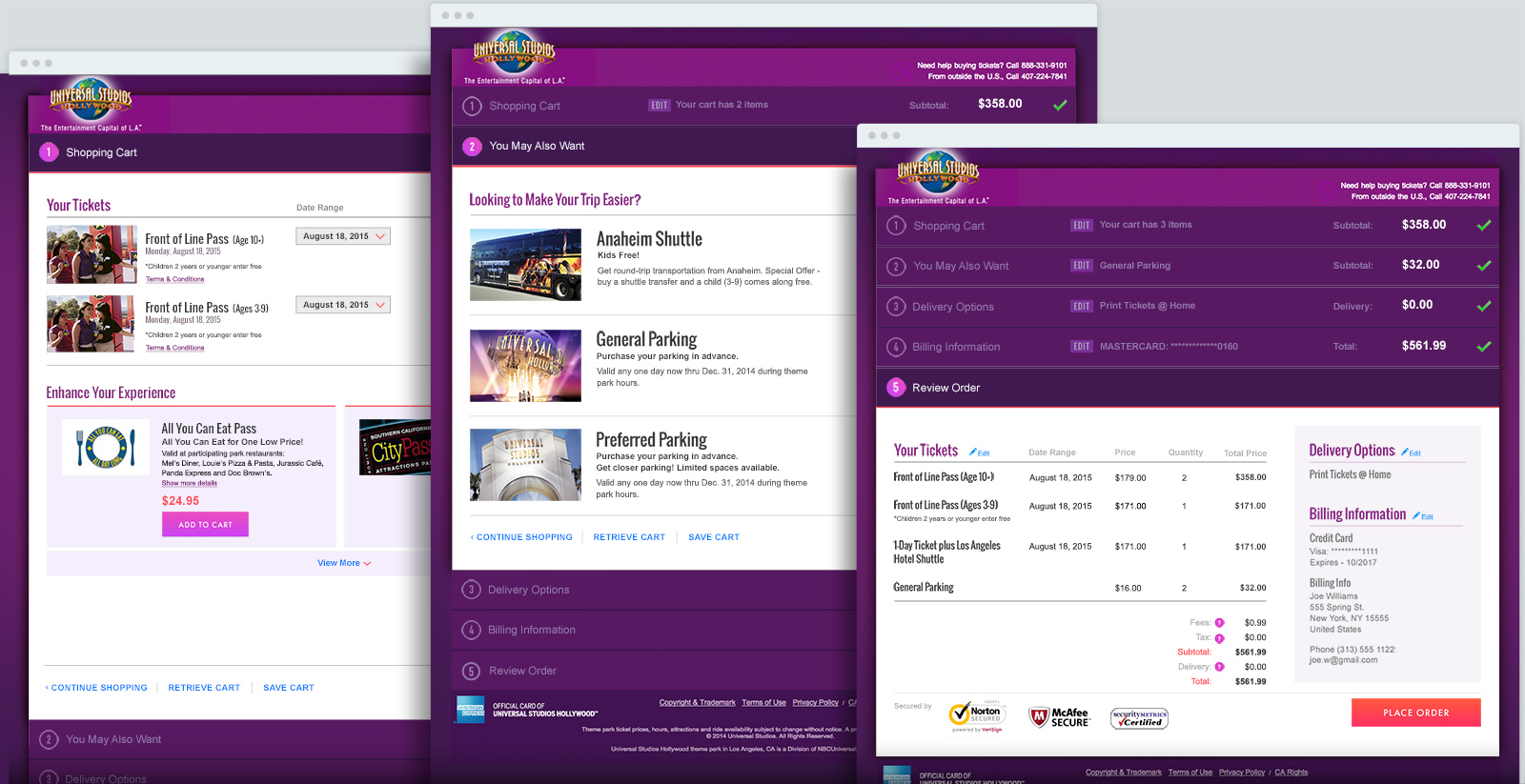Viewport: 1525px width, 784px height.
Task: Click EDIT button next to General Parking step
Action: (x=1081, y=266)
